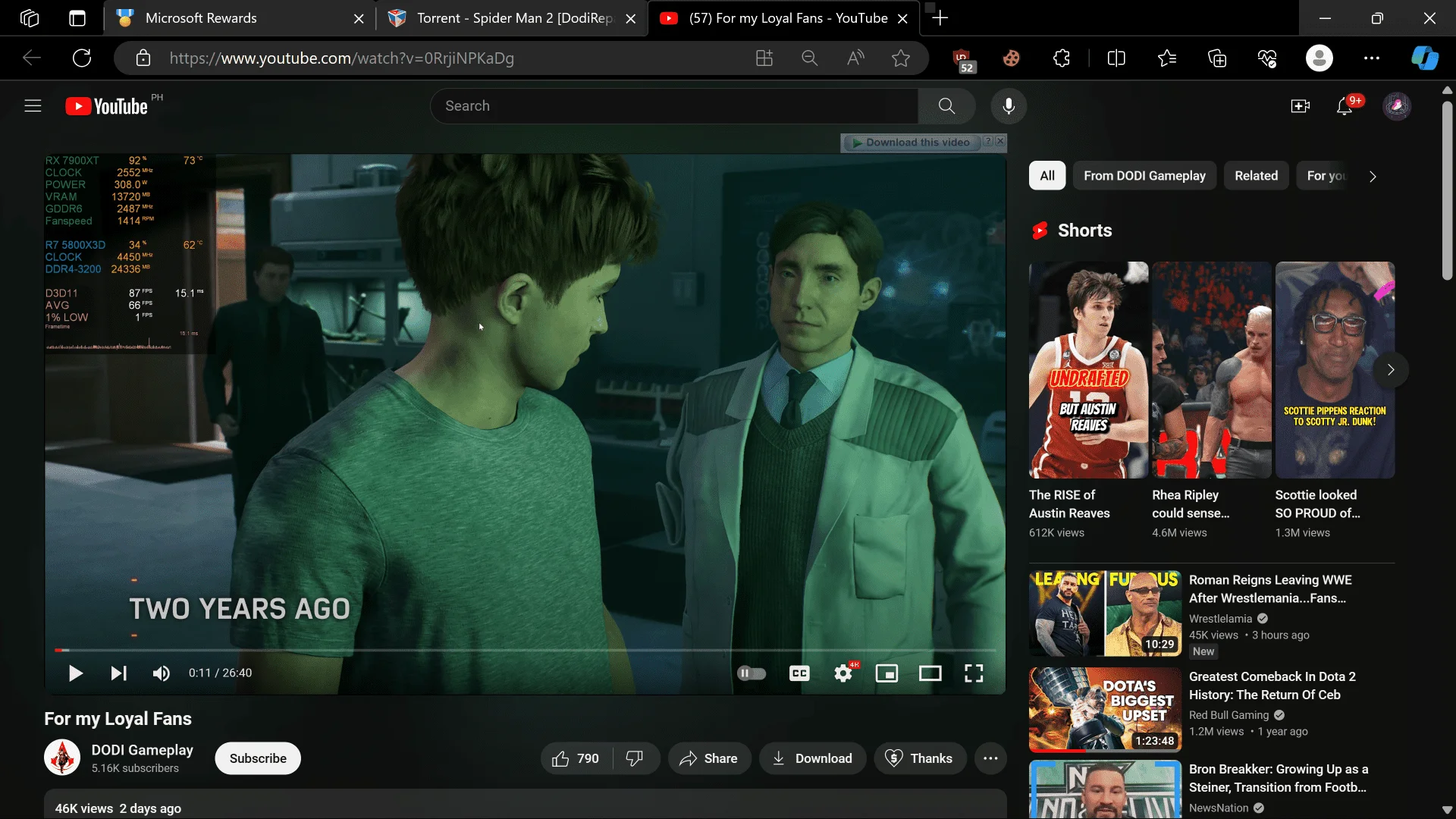Open the Extensions puzzle icon
This screenshot has height=819, width=1456.
point(1062,58)
